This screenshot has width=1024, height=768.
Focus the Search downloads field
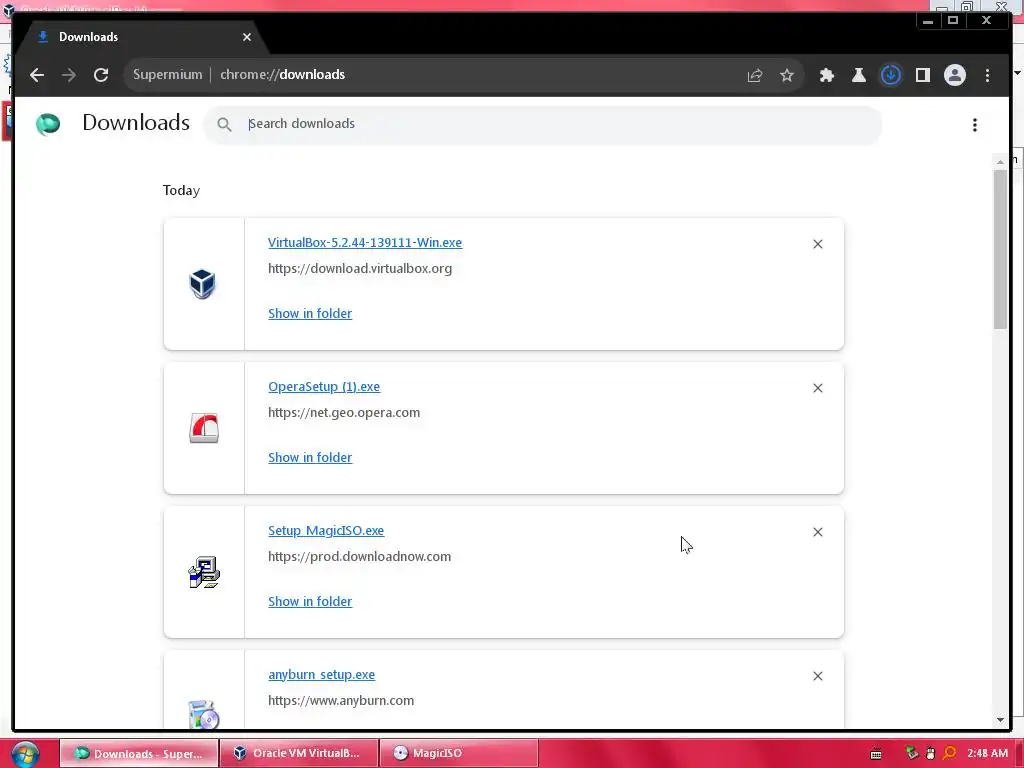542,124
